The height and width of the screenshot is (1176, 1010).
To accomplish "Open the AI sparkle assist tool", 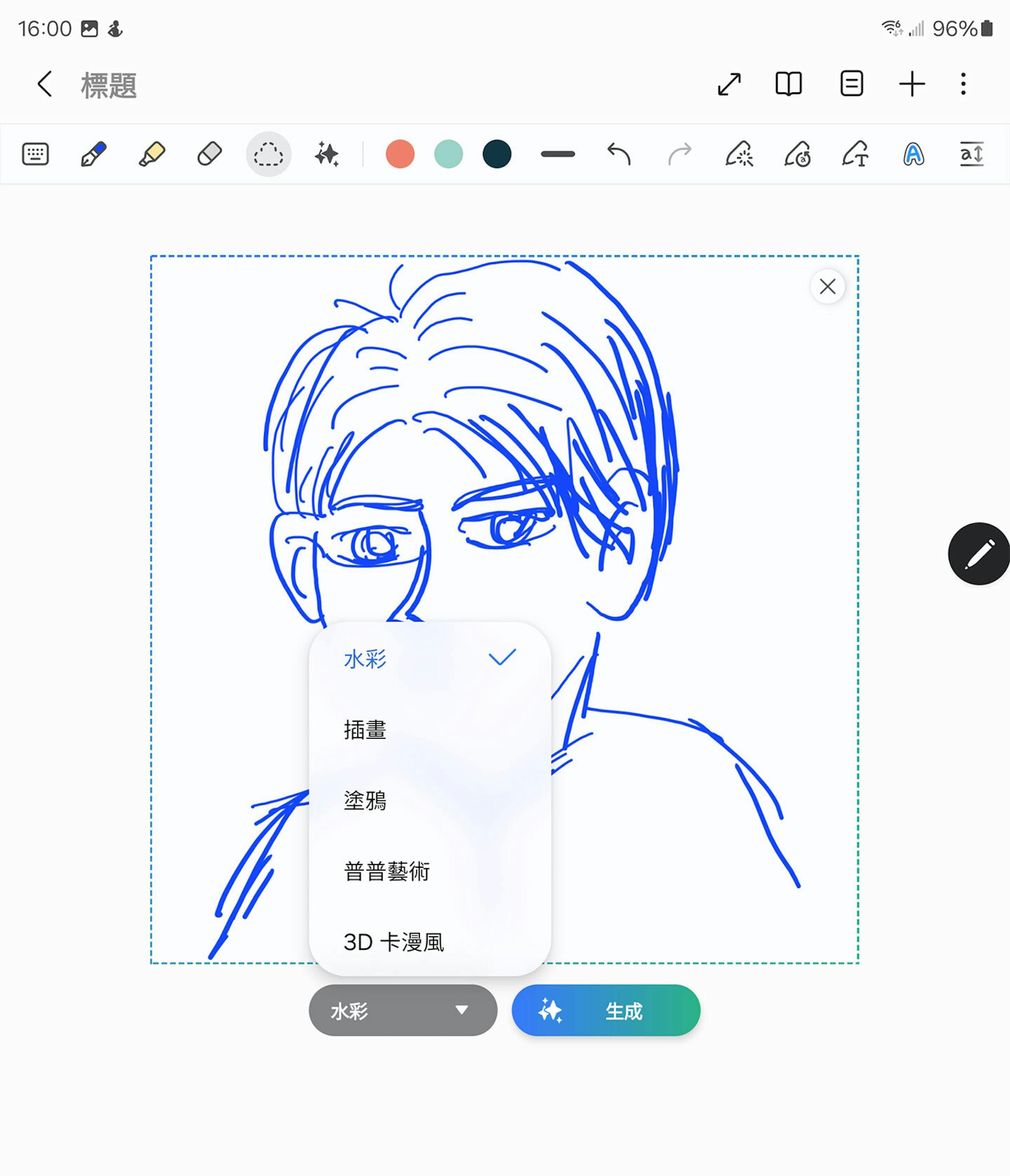I will point(327,154).
